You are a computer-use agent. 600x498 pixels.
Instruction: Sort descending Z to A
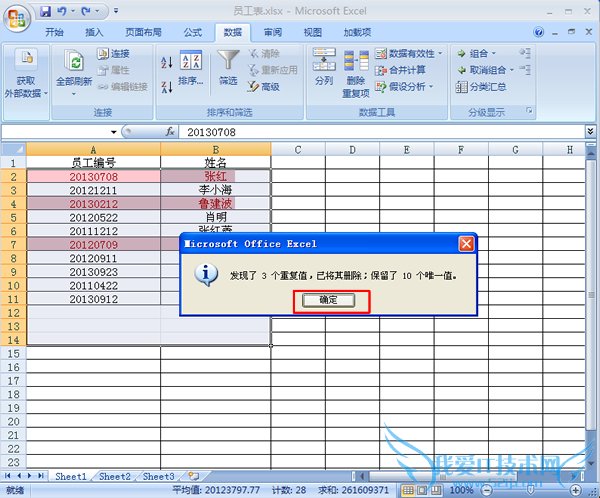167,87
